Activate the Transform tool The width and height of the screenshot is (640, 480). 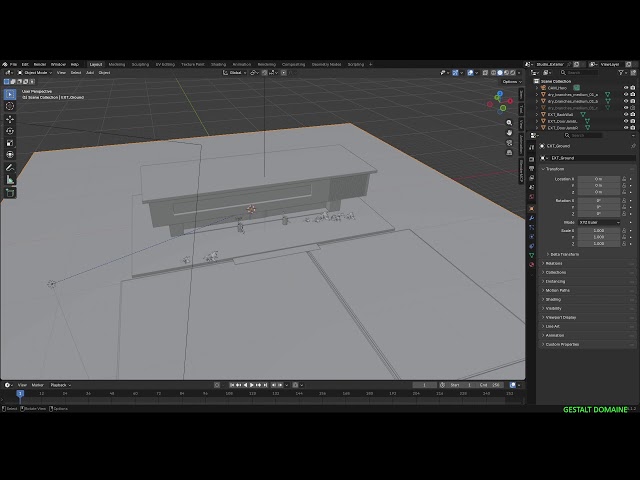click(x=10, y=155)
